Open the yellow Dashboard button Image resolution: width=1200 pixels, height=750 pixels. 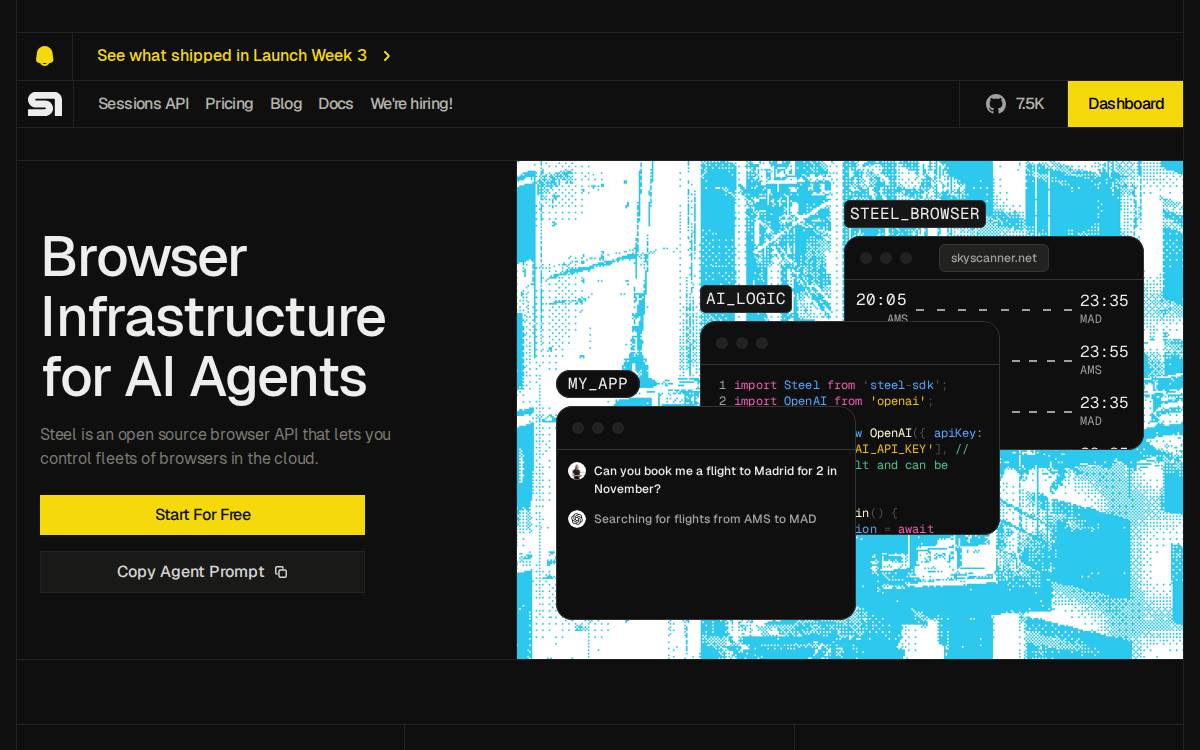[1125, 104]
